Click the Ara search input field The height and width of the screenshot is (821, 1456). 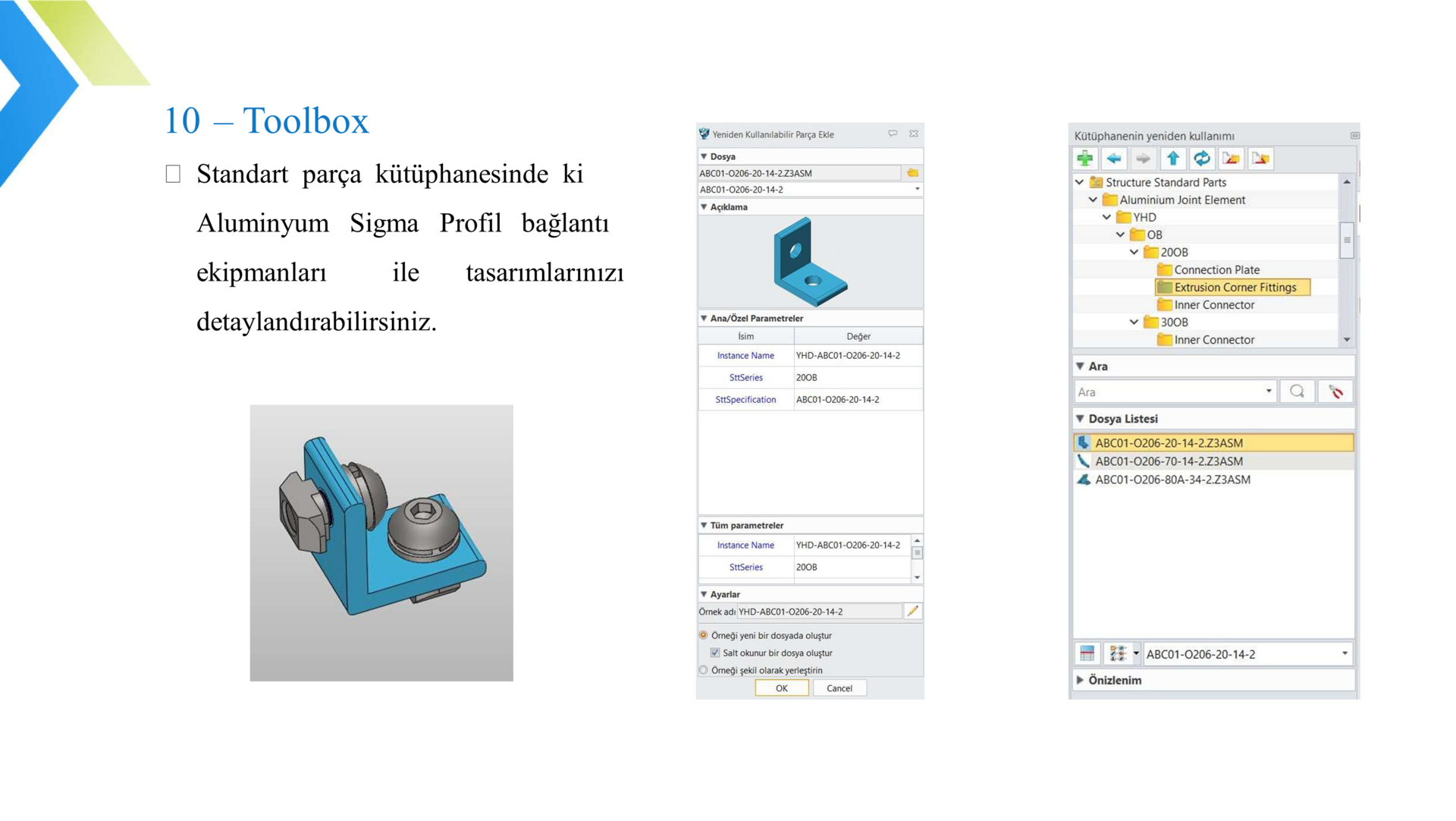click(1169, 392)
